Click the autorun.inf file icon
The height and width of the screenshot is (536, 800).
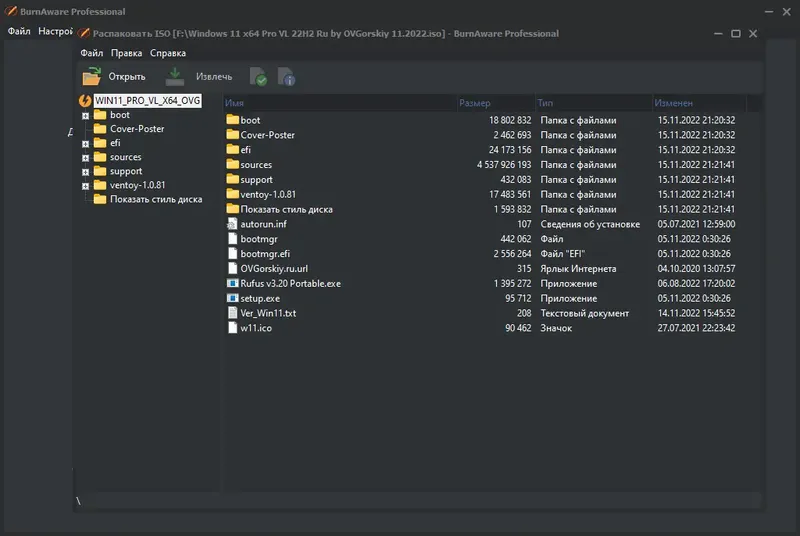232,224
